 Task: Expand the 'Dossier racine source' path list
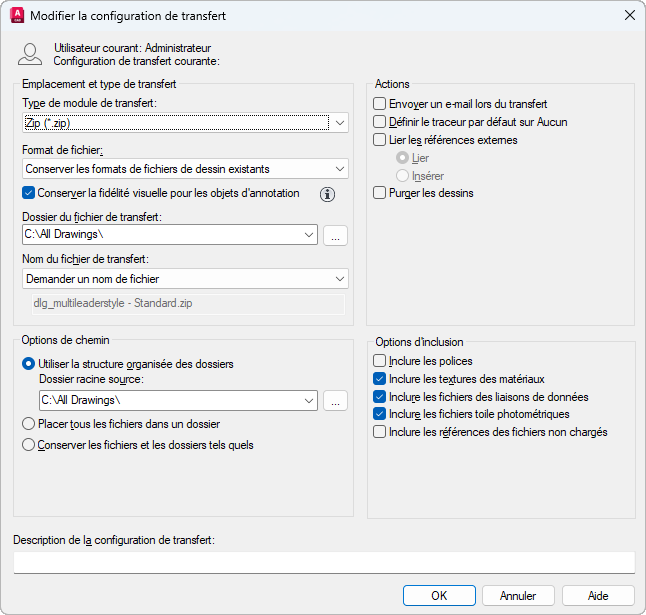pyautogui.click(x=308, y=400)
